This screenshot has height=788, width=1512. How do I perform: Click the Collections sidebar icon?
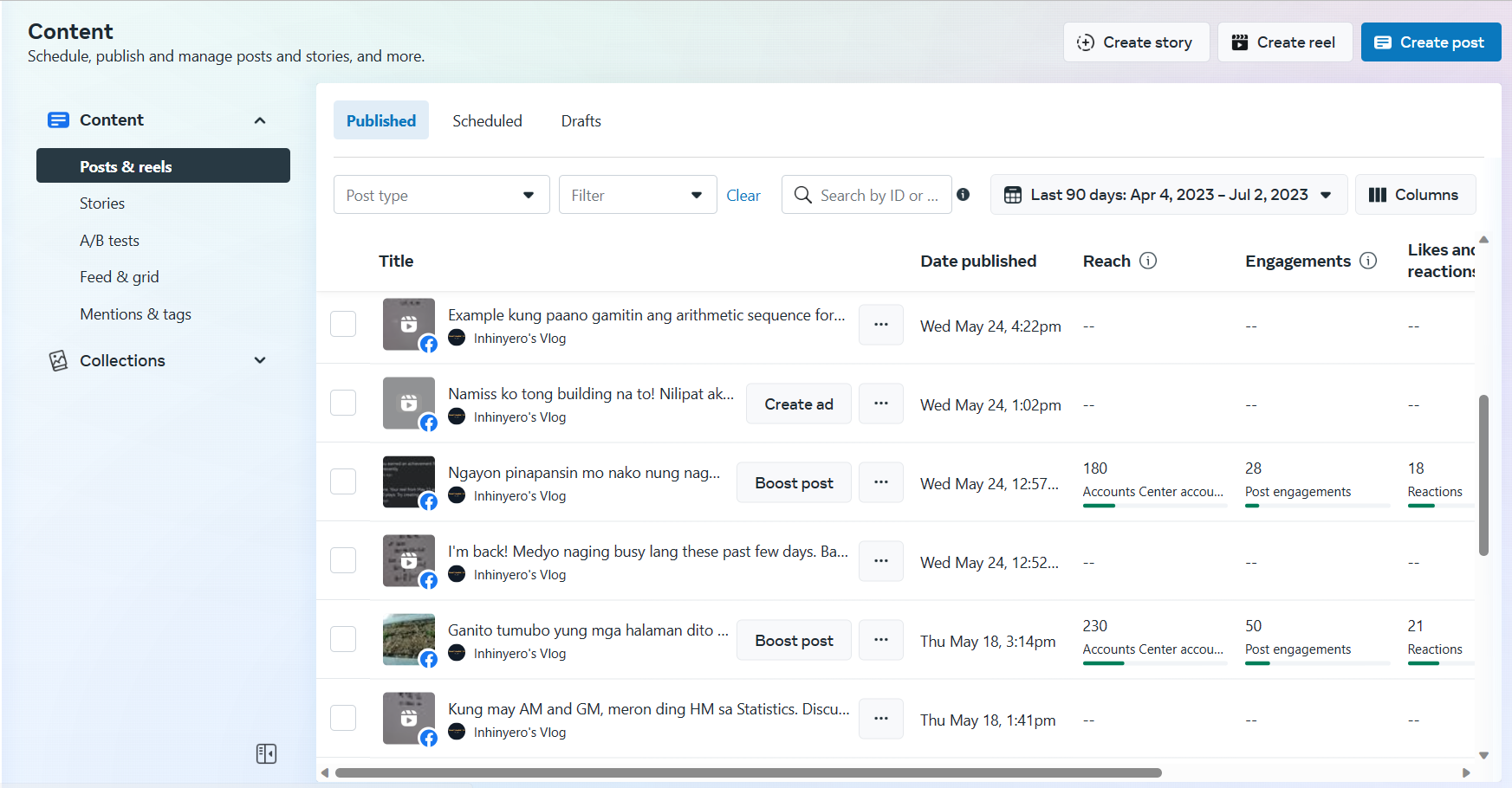58,360
